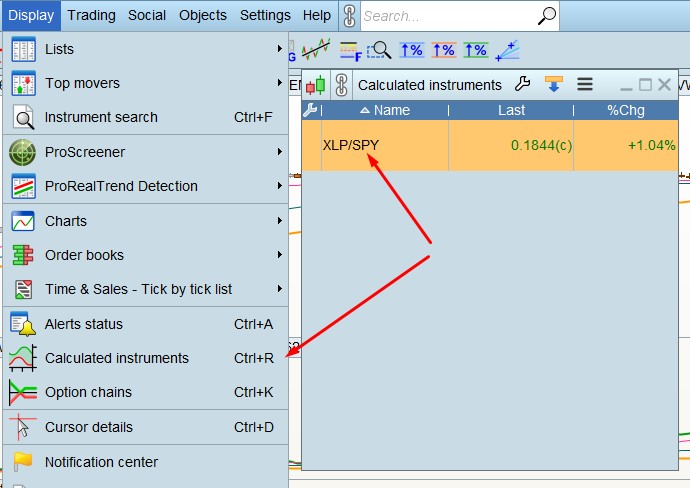Viewport: 690px width, 488px height.
Task: Open the Social menu
Action: (x=147, y=15)
